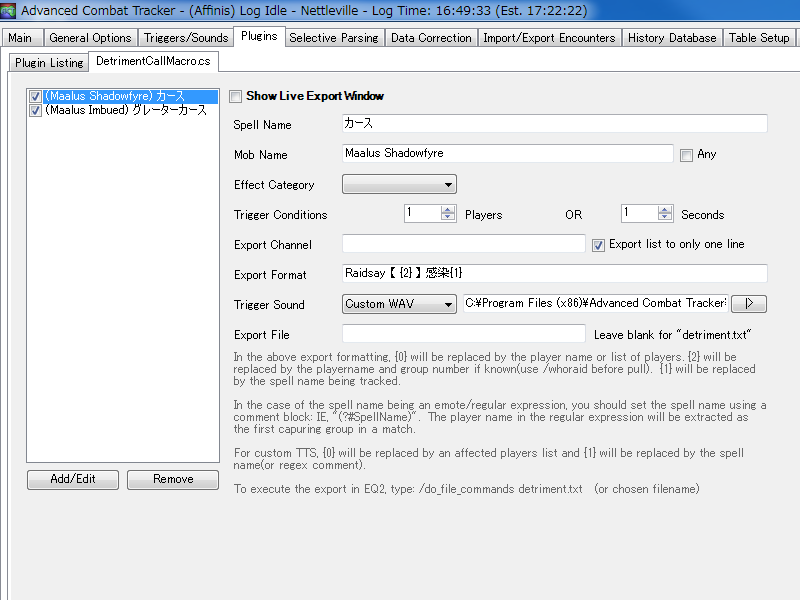Click the Advanced Combat Tracker title bar icon
This screenshot has width=800, height=600.
pos(8,10)
